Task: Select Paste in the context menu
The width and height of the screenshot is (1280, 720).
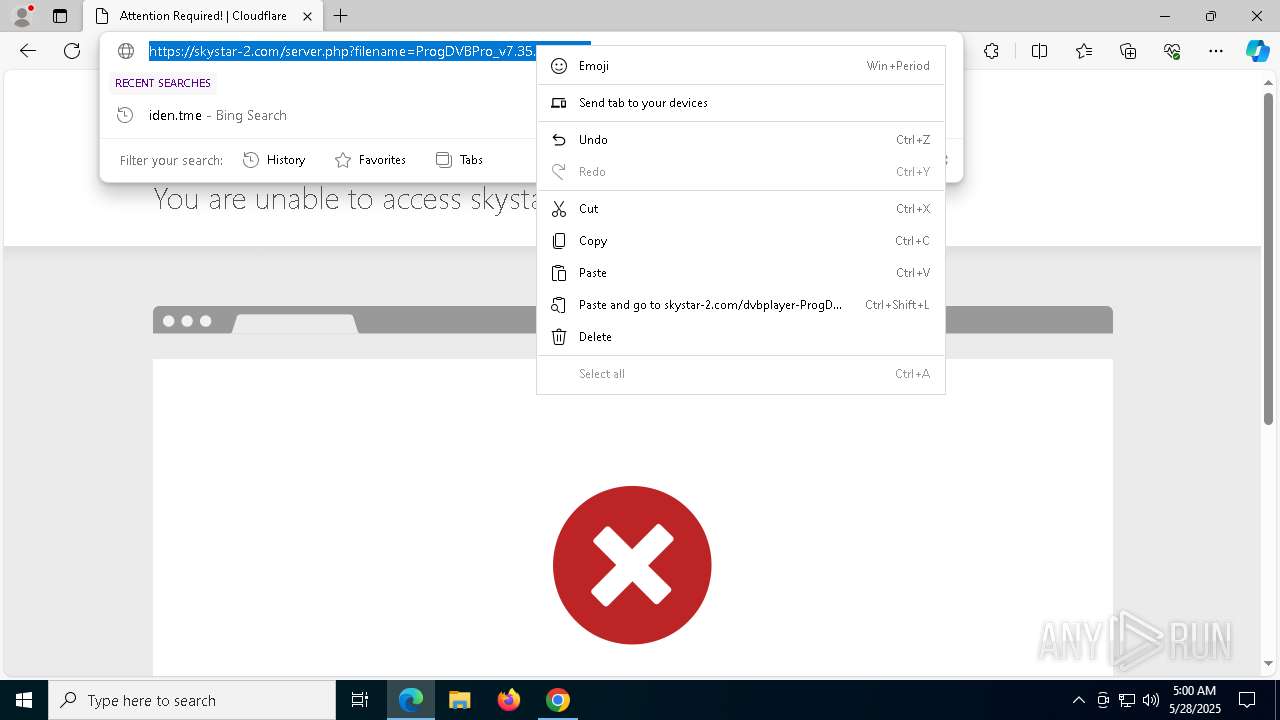Action: 741,273
